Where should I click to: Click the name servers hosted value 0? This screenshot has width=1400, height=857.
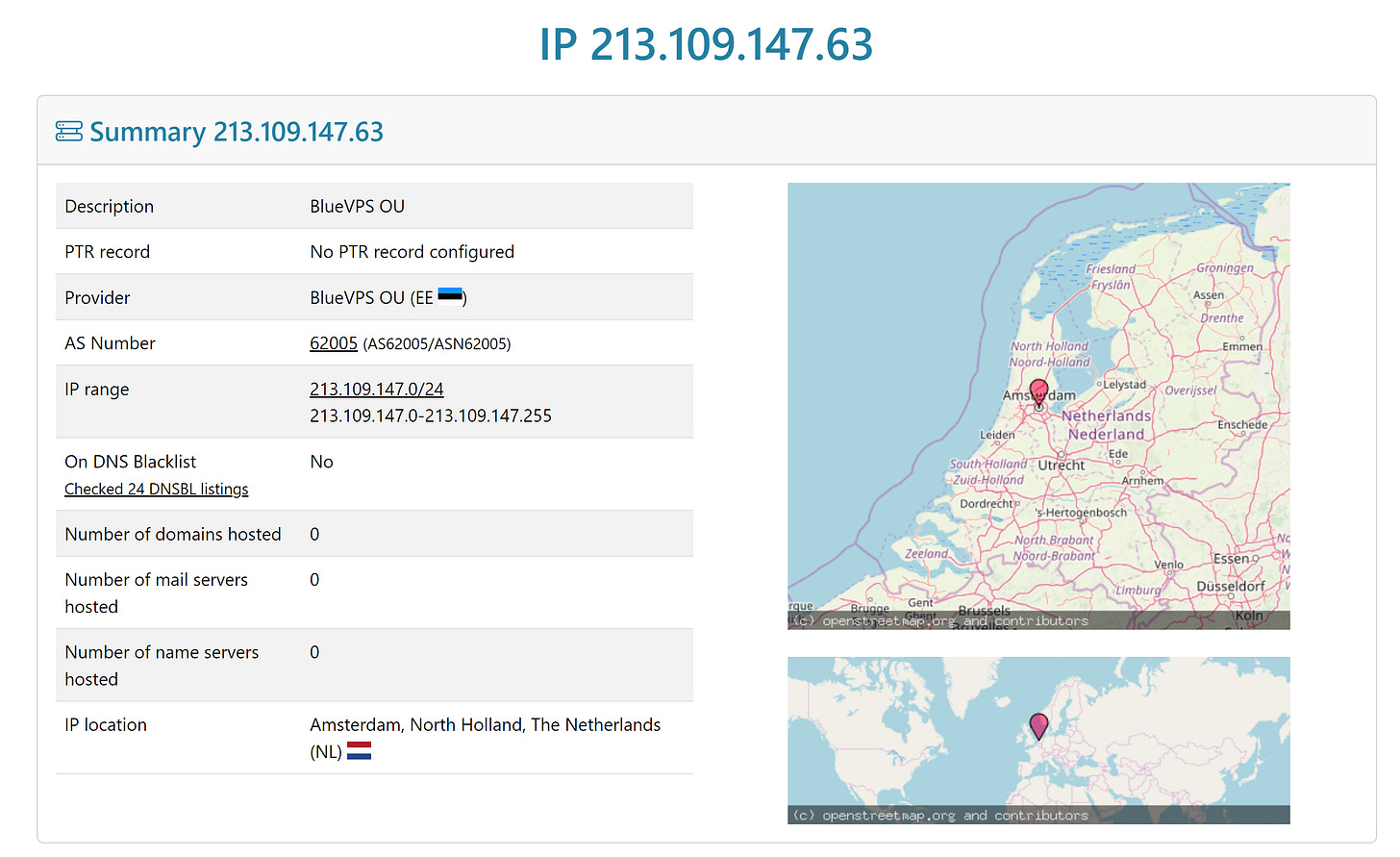[x=314, y=652]
